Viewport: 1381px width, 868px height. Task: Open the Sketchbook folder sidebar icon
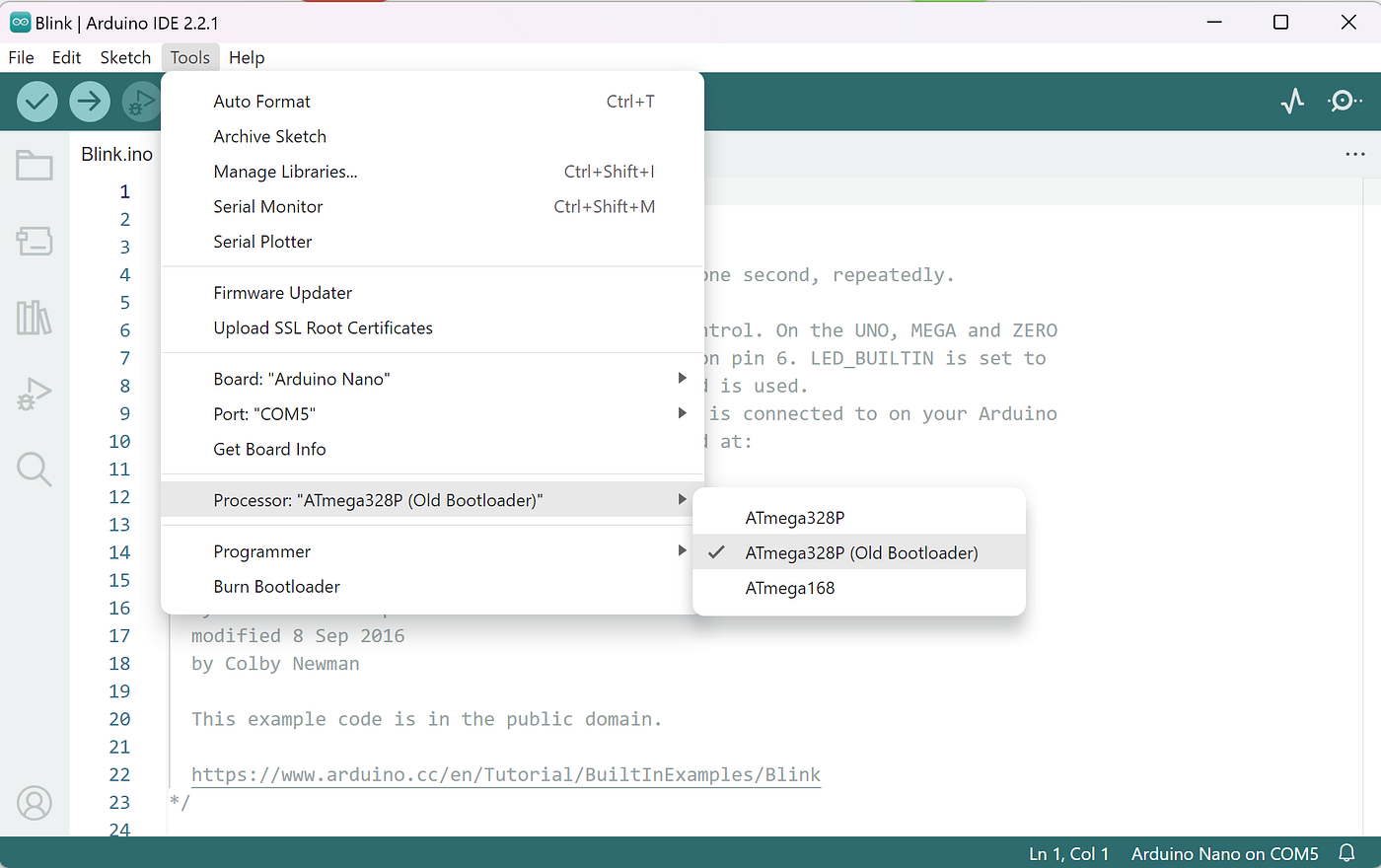35,165
